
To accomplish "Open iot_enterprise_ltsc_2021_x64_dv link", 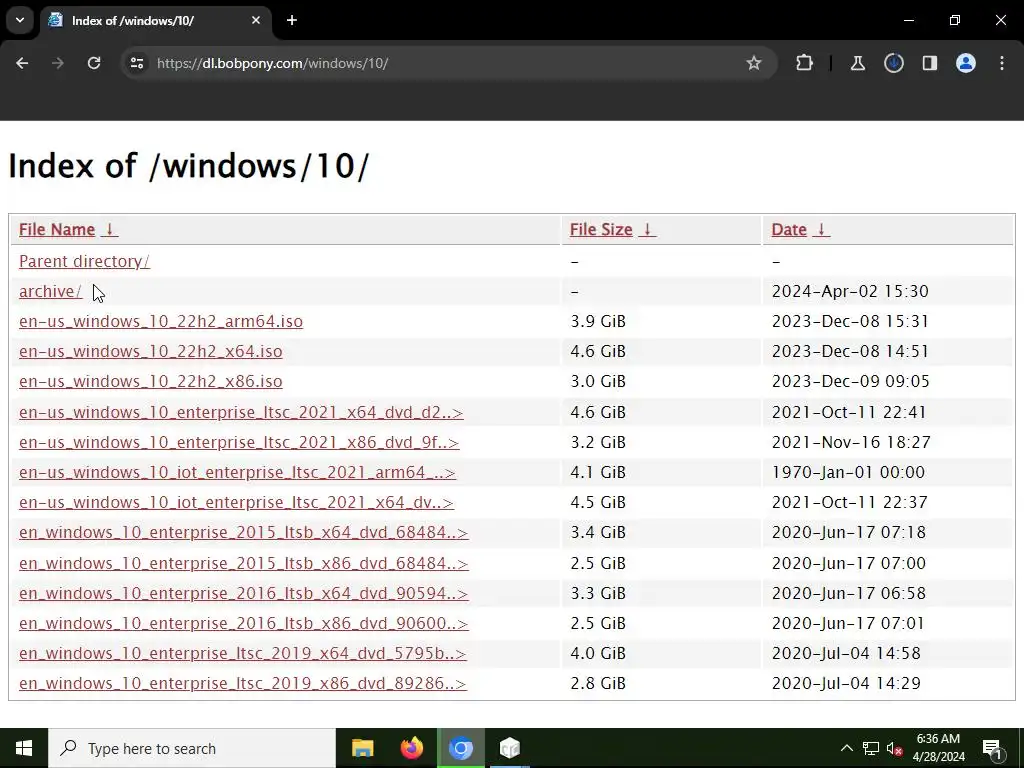I will tap(236, 502).
